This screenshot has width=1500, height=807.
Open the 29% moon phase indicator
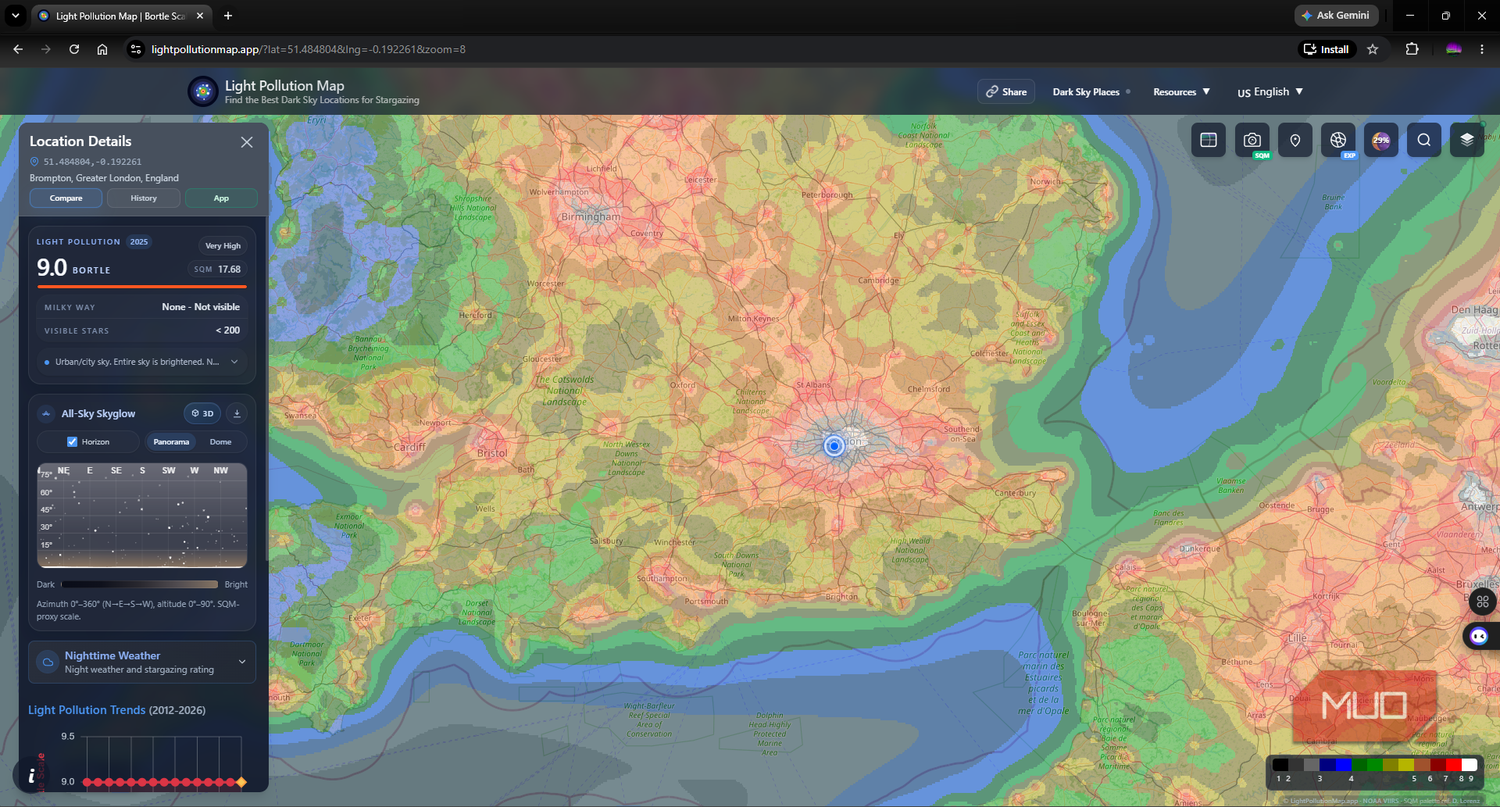coord(1381,140)
